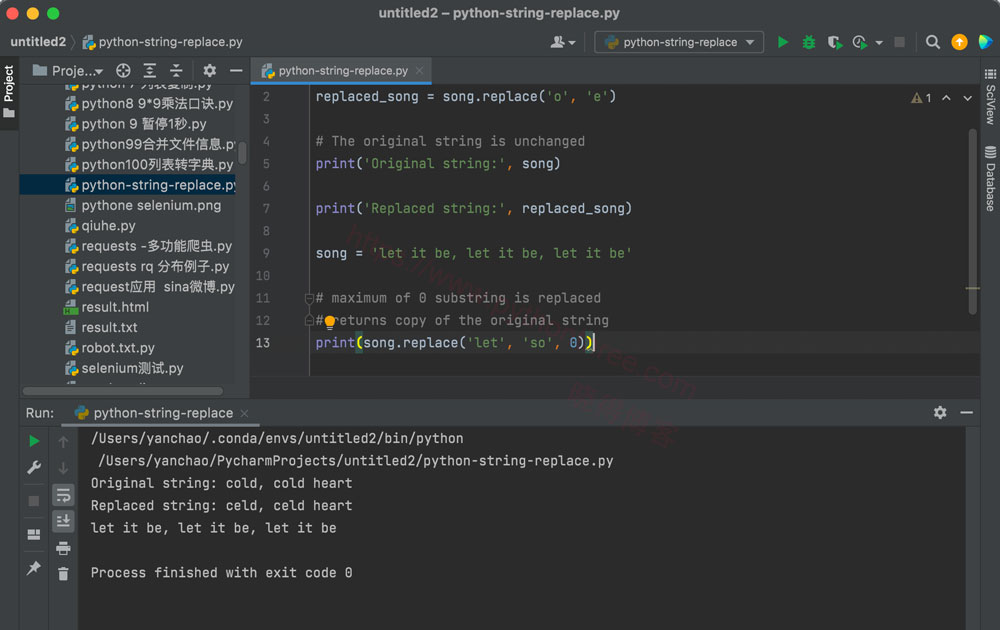1000x630 pixels.
Task: Select python 9 暂停1秒.py in the project tree
Action: pyautogui.click(x=136, y=124)
